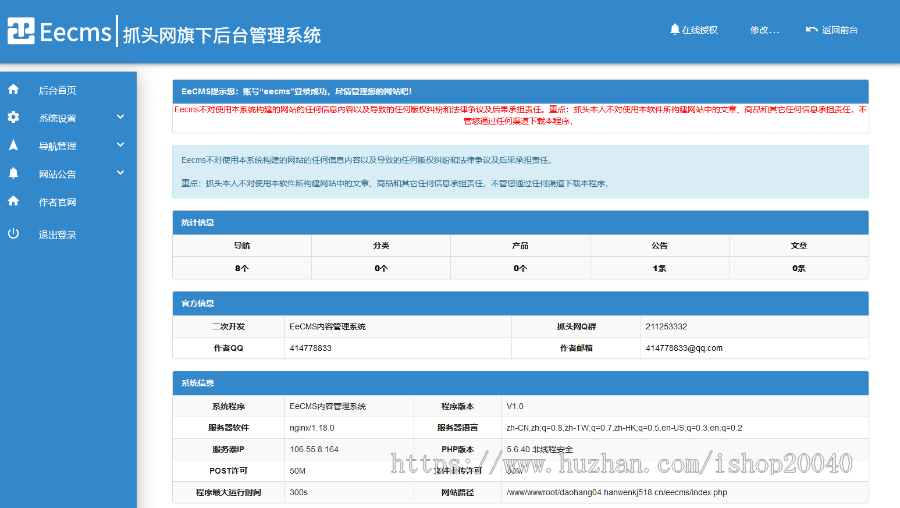This screenshot has height=508, width=900.
Task: Click the QQ group number 211253332
Action: [666, 326]
